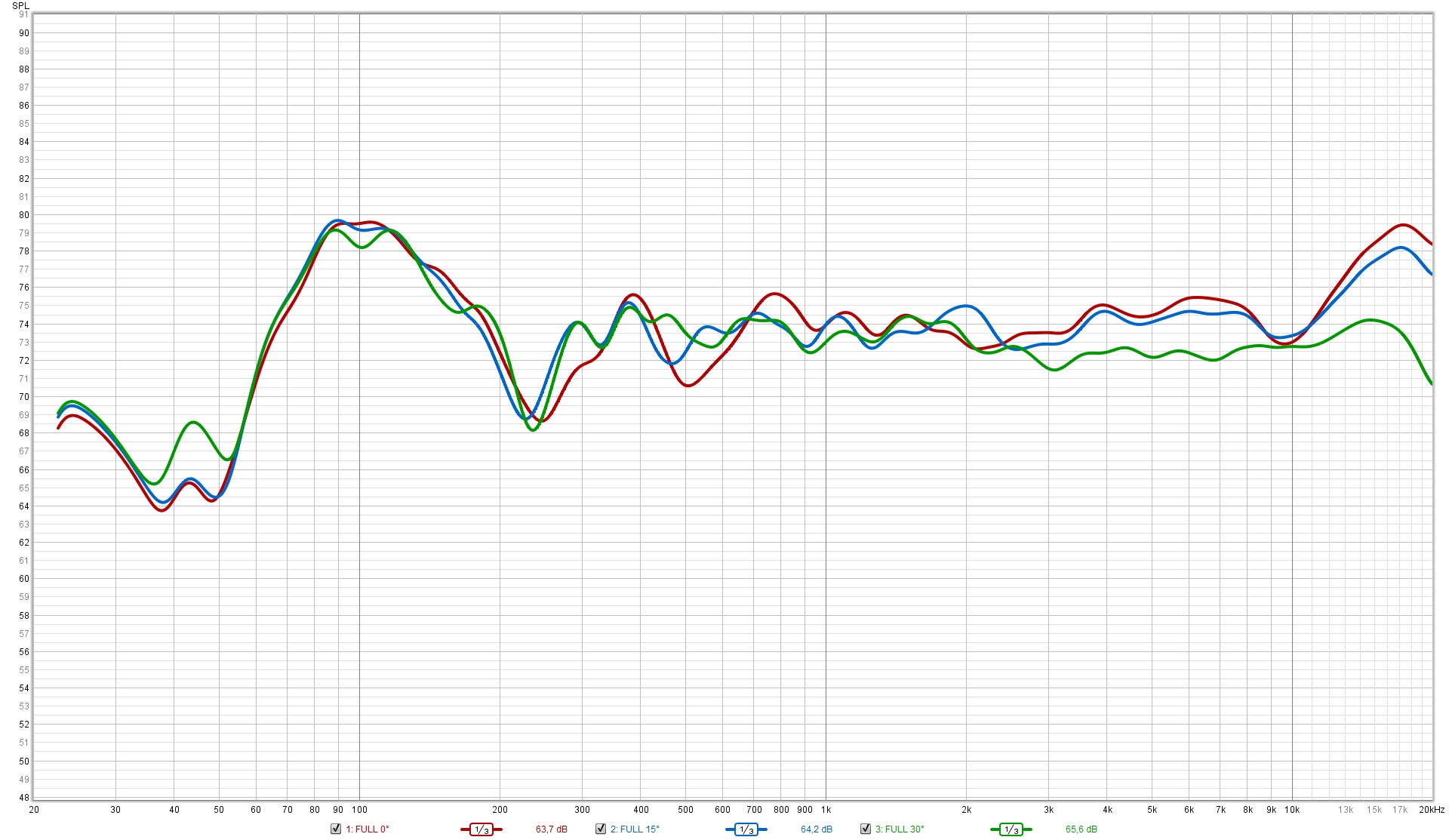Select the '1: FULL 0°' legend label

368,829
